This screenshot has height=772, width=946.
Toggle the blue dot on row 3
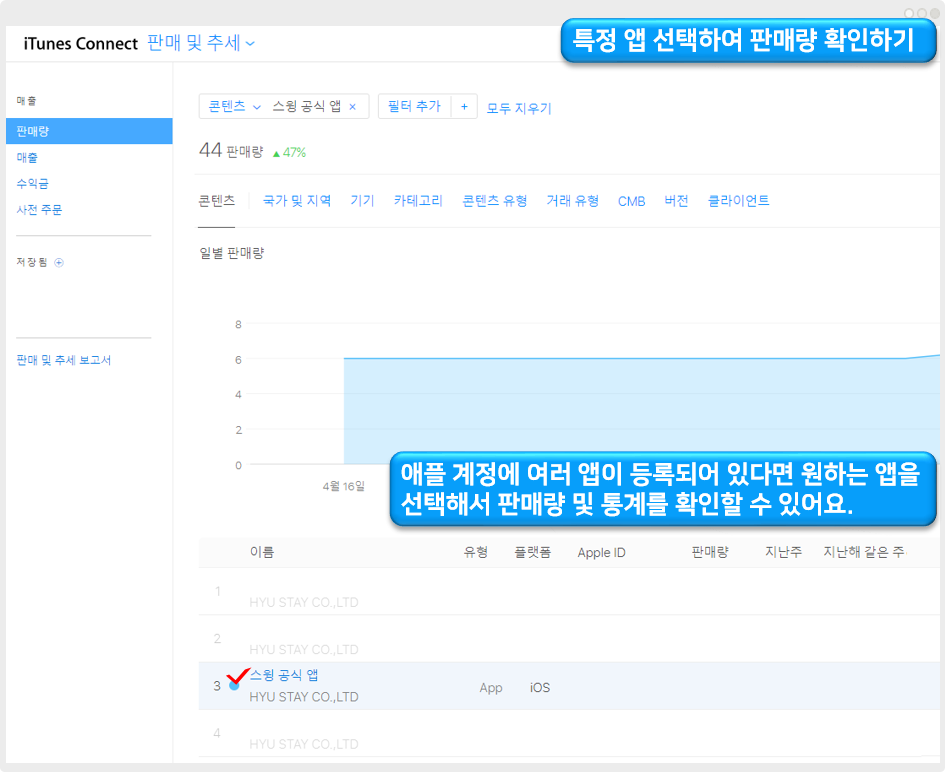234,686
